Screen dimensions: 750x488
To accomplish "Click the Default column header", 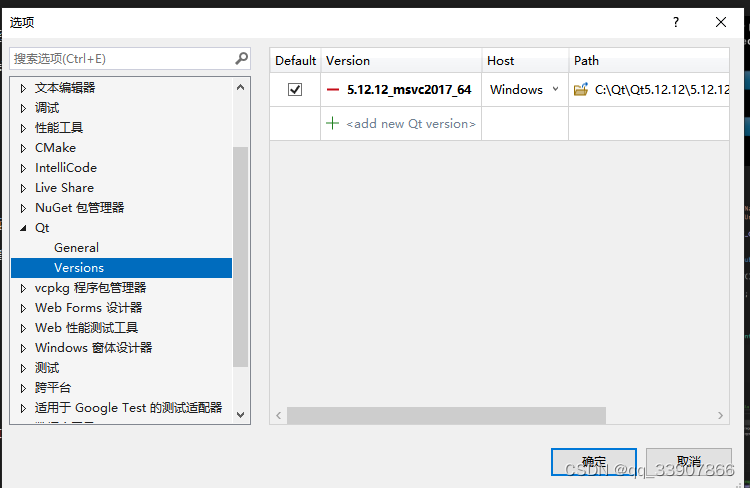I will click(x=295, y=61).
